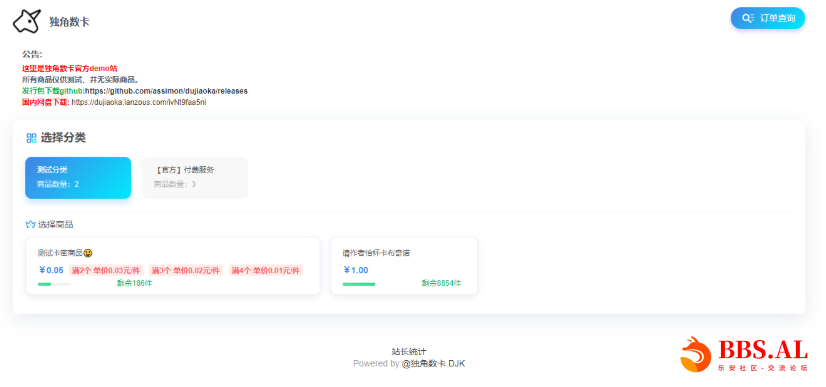The width and height of the screenshot is (826, 387).
Task: Click the red demo站 announcement line
Action: [70, 68]
